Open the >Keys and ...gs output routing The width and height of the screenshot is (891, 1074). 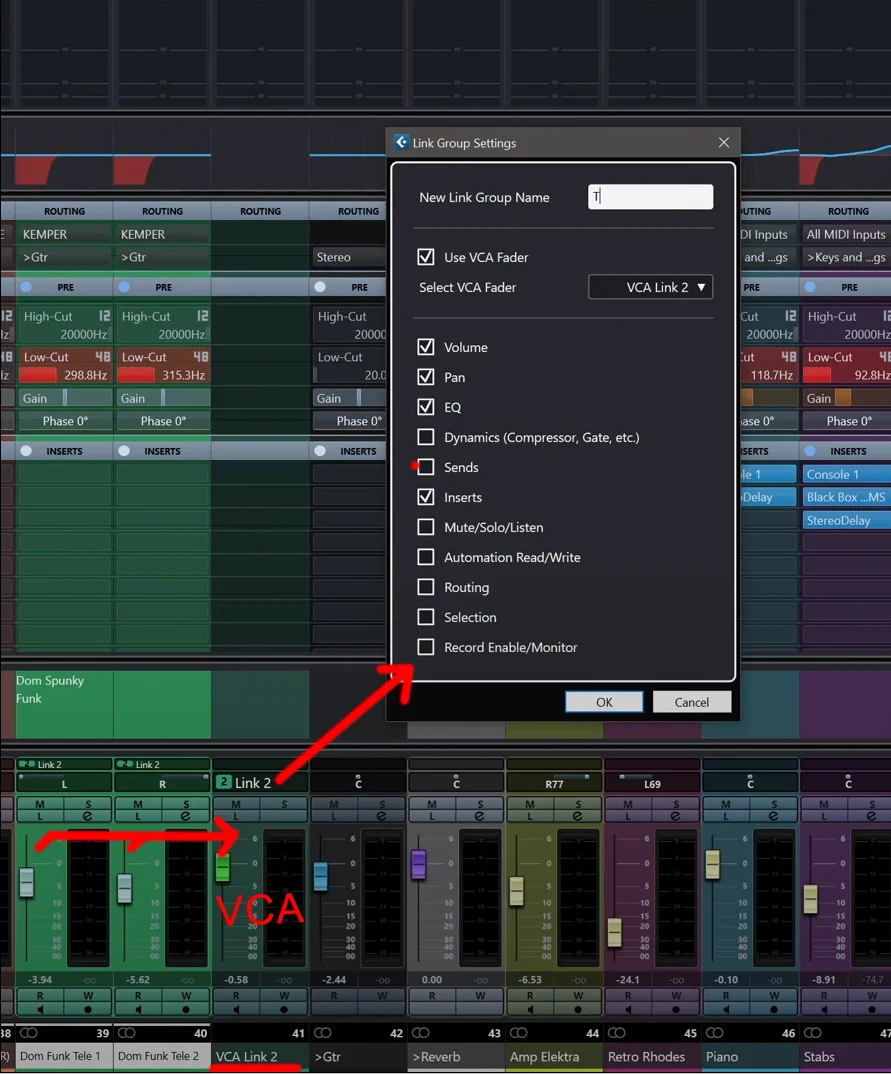[846, 257]
